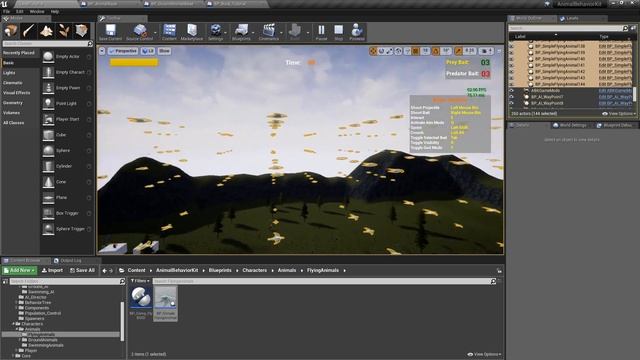Image resolution: width=640 pixels, height=360 pixels.
Task: Open the viewport options dropdown arrow
Action: tap(102, 51)
